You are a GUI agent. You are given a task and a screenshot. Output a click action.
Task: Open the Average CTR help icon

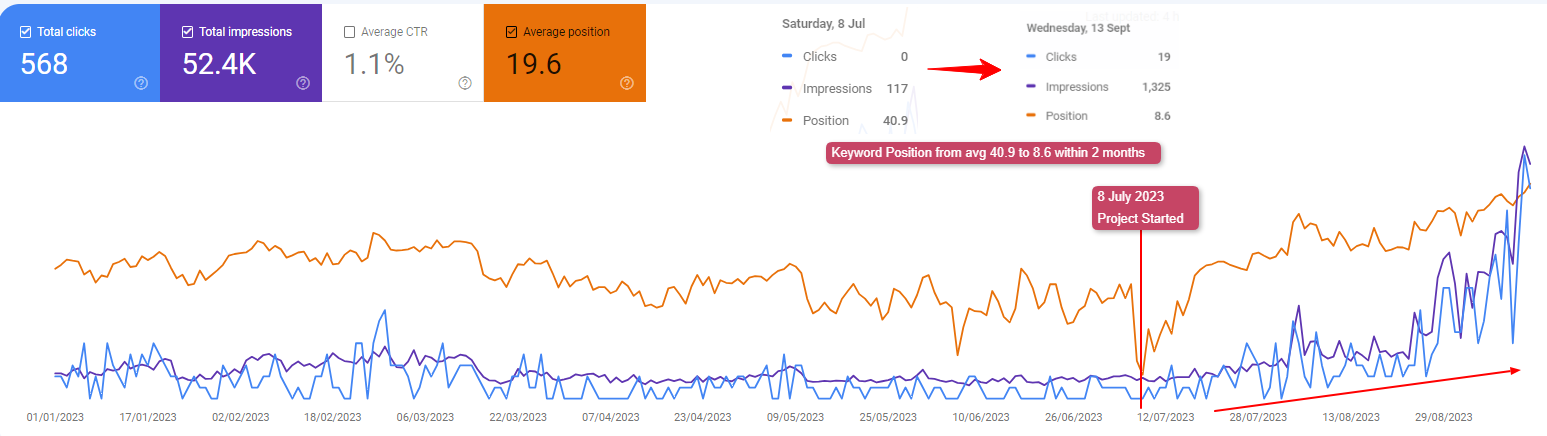[x=465, y=83]
